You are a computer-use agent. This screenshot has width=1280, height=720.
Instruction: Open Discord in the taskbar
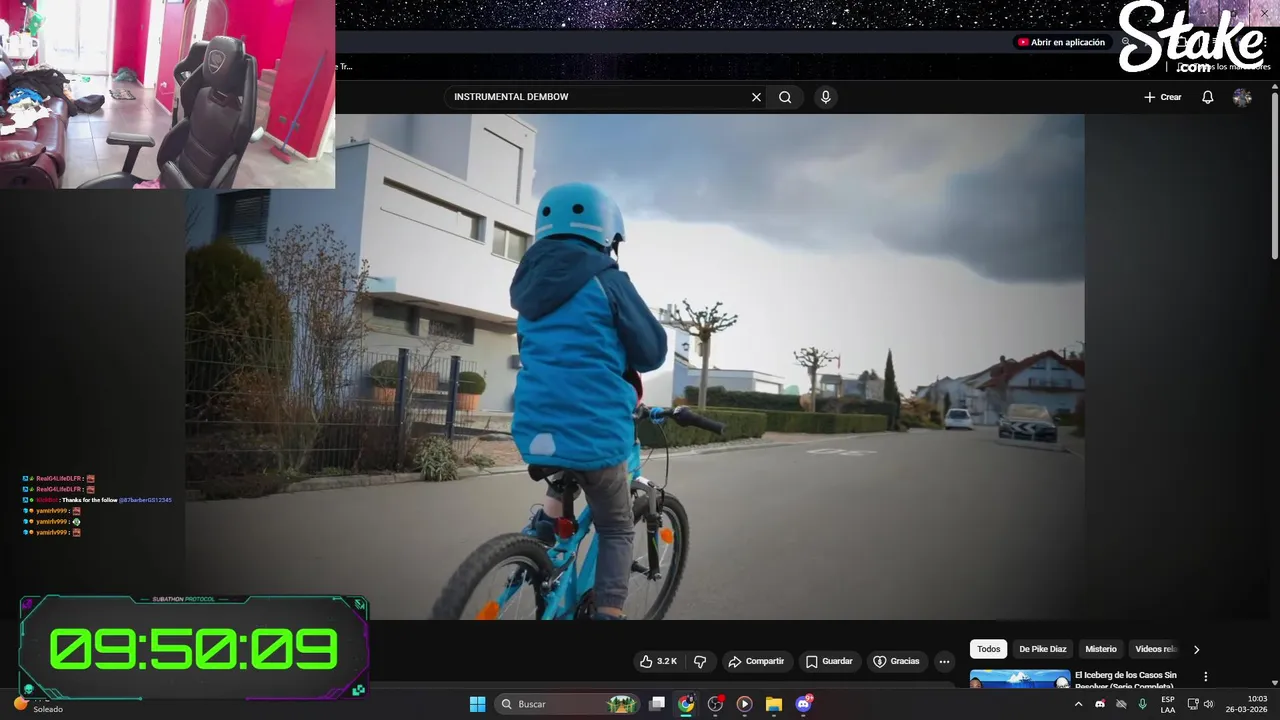pyautogui.click(x=803, y=704)
